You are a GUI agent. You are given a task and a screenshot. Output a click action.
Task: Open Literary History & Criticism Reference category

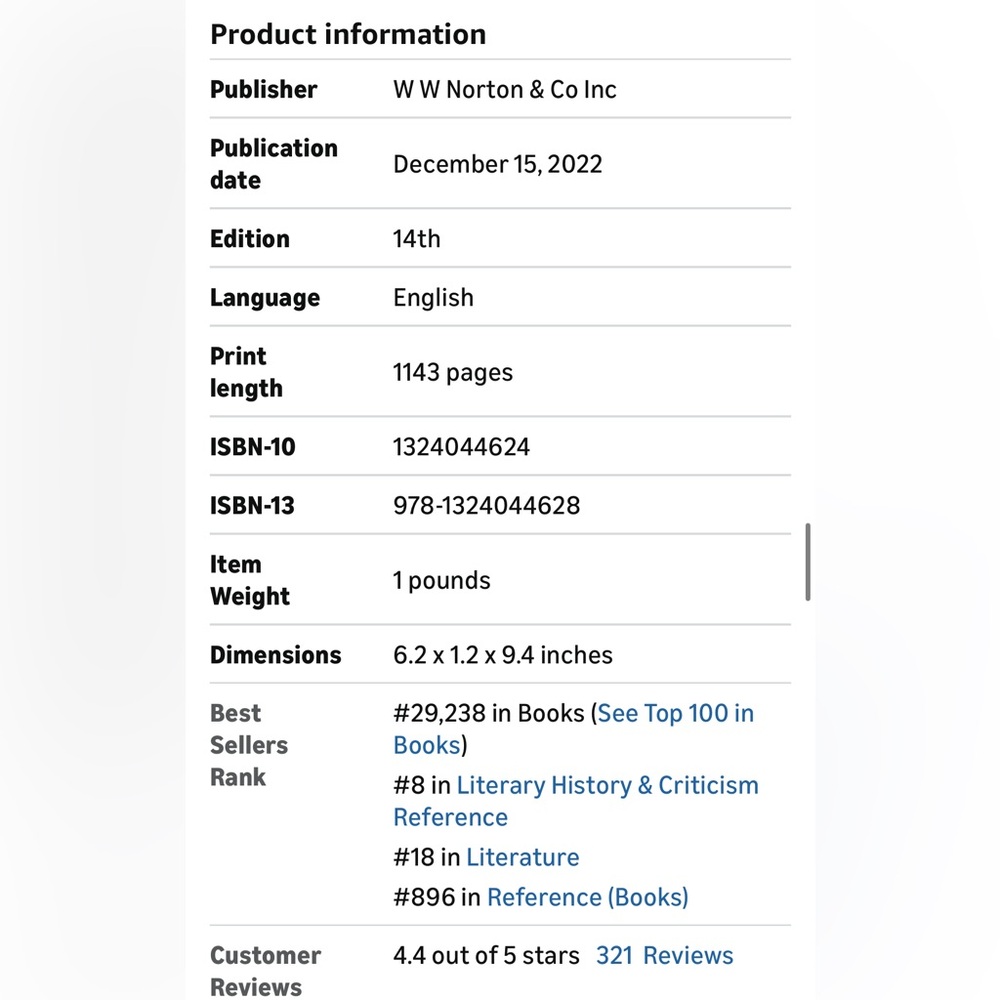click(x=607, y=786)
